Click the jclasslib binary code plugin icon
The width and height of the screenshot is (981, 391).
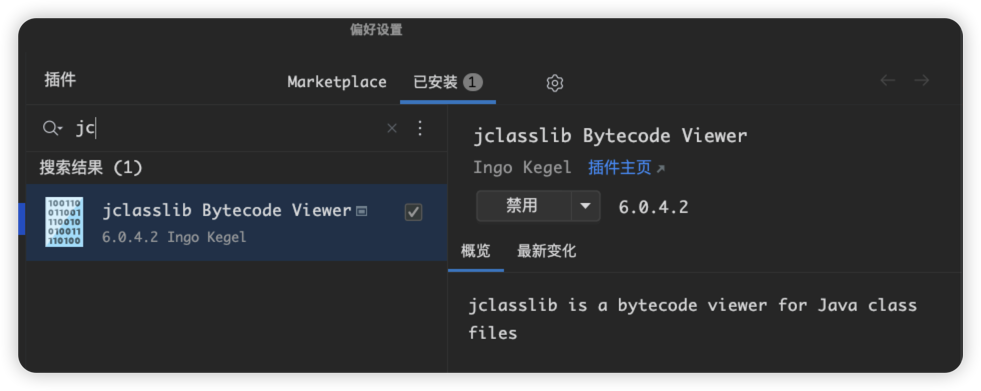(64, 221)
